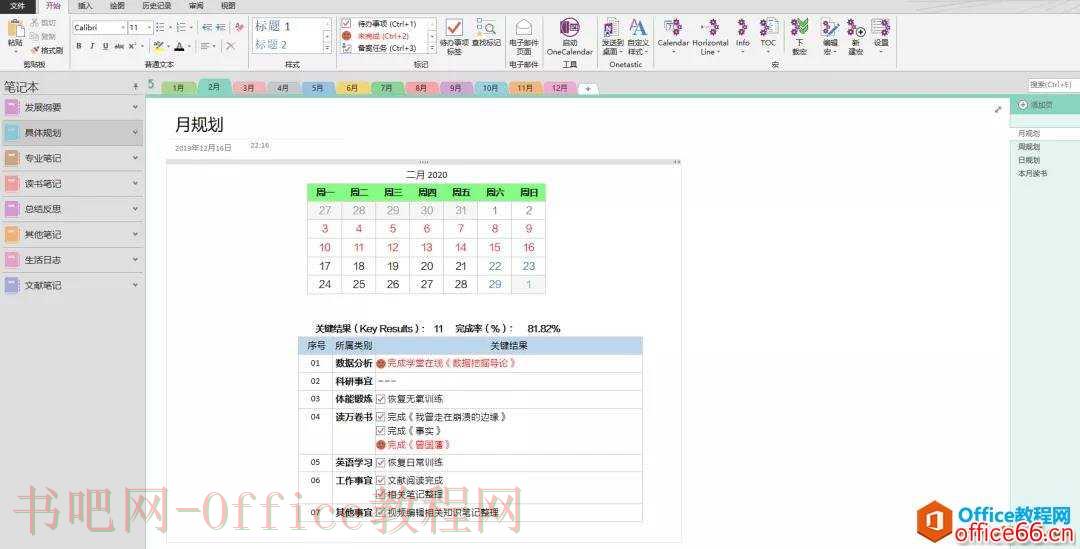Open the 周规划 page in list

pyautogui.click(x=1029, y=147)
